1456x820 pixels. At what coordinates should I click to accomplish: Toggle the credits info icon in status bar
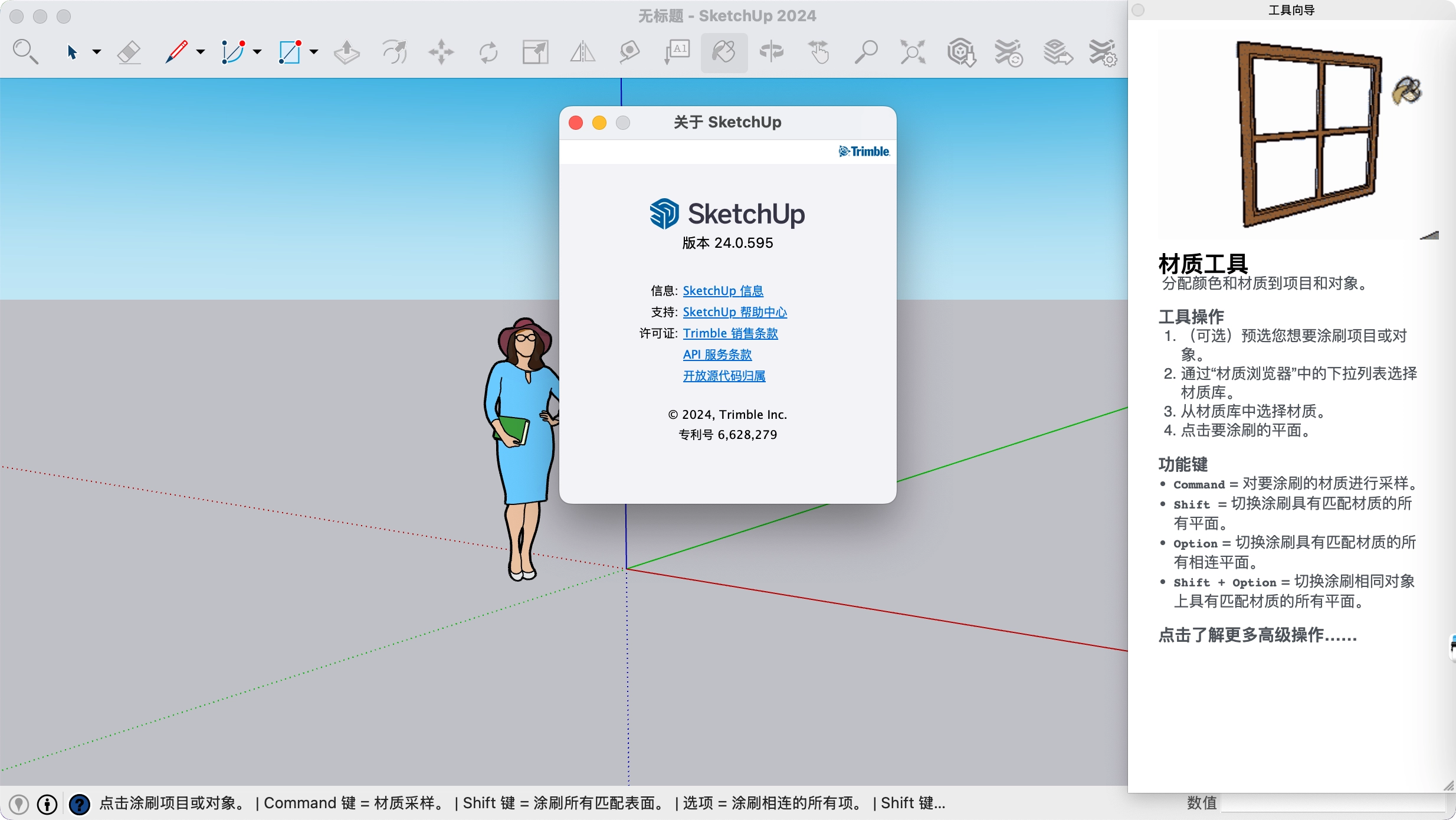coord(47,803)
